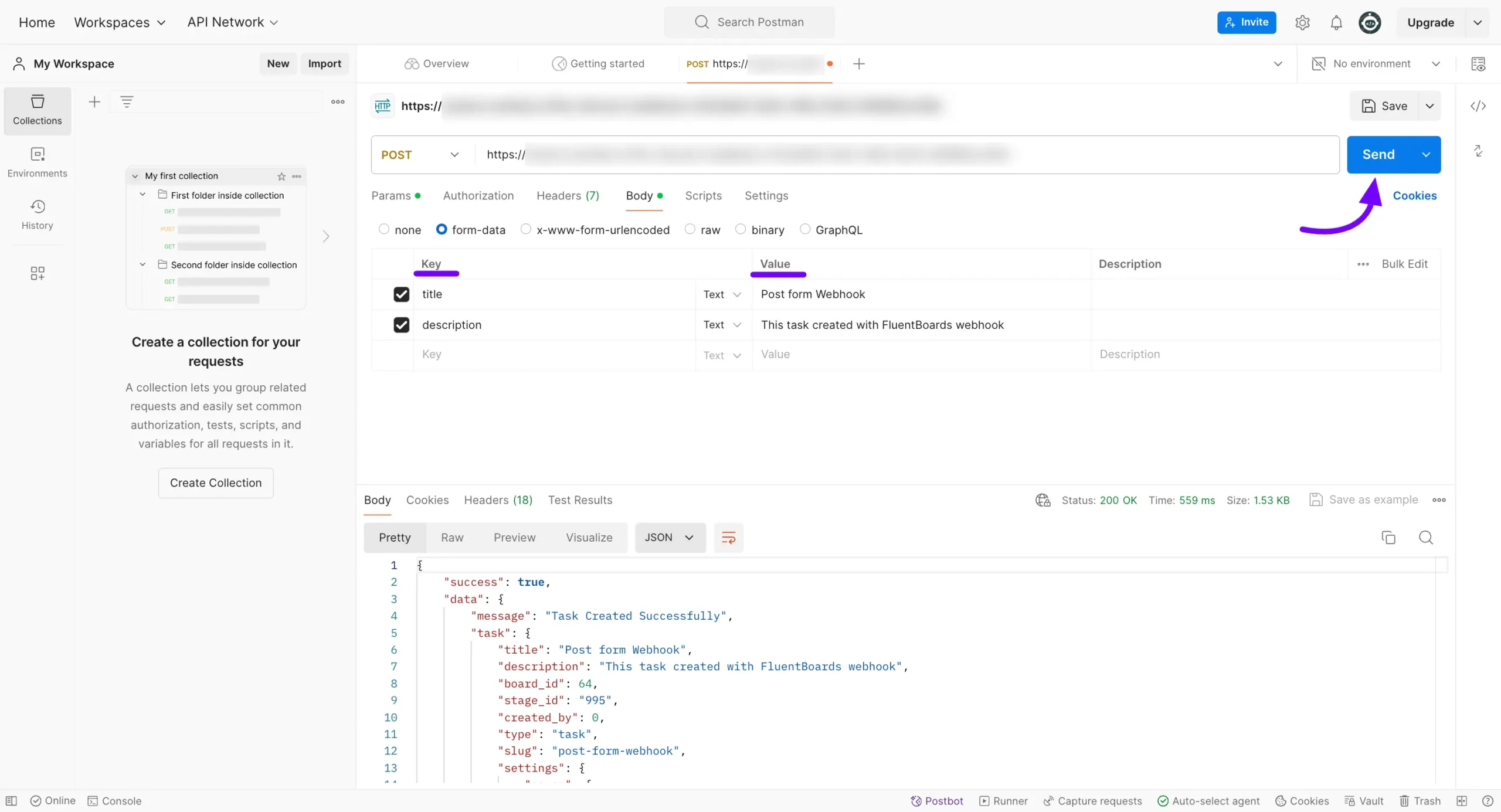Click the Import button
This screenshot has width=1501, height=812.
324,64
